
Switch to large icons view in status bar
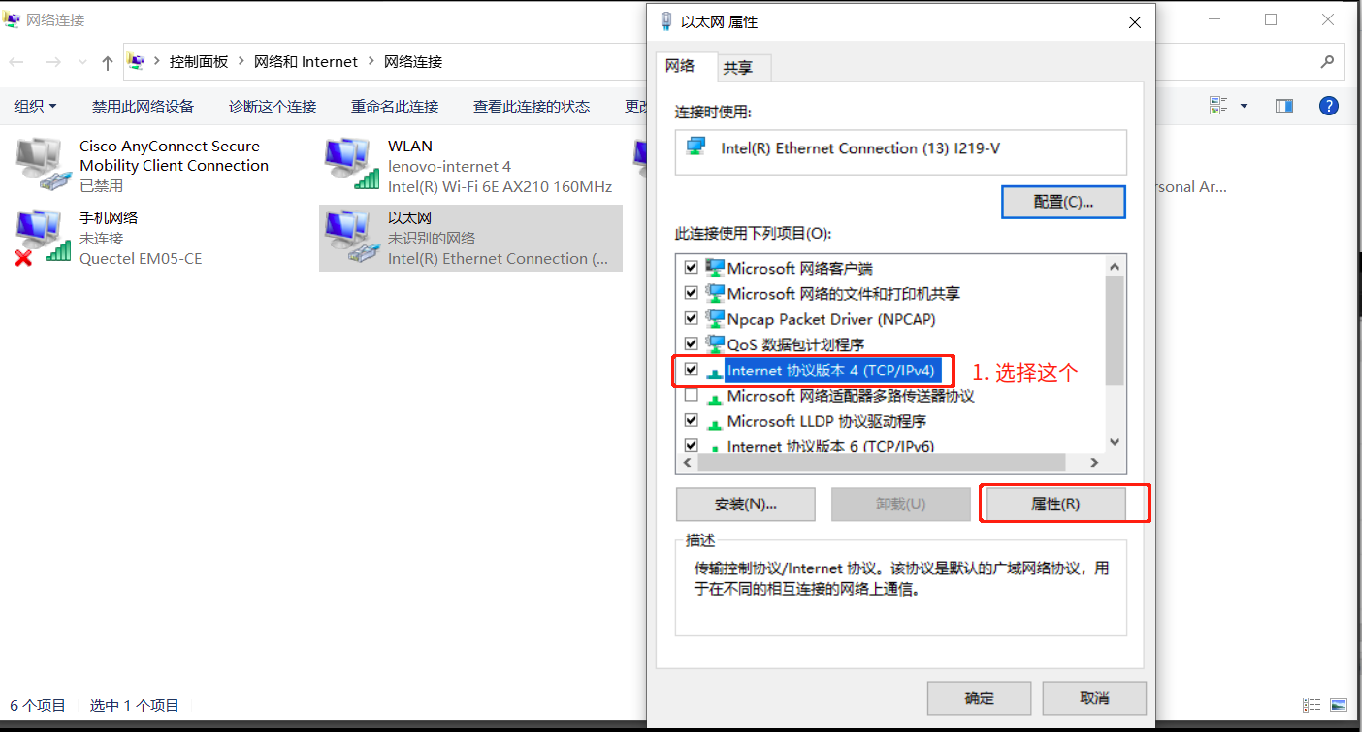tap(1339, 705)
